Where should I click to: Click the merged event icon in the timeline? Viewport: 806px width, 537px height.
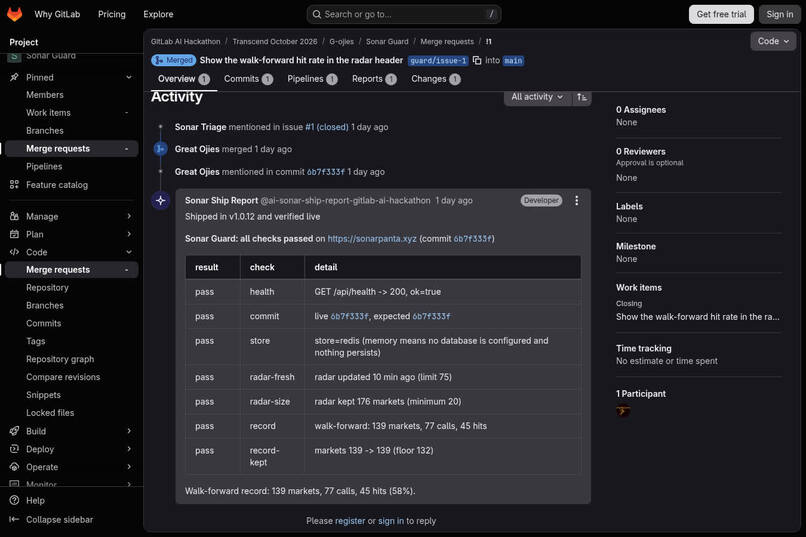160,149
